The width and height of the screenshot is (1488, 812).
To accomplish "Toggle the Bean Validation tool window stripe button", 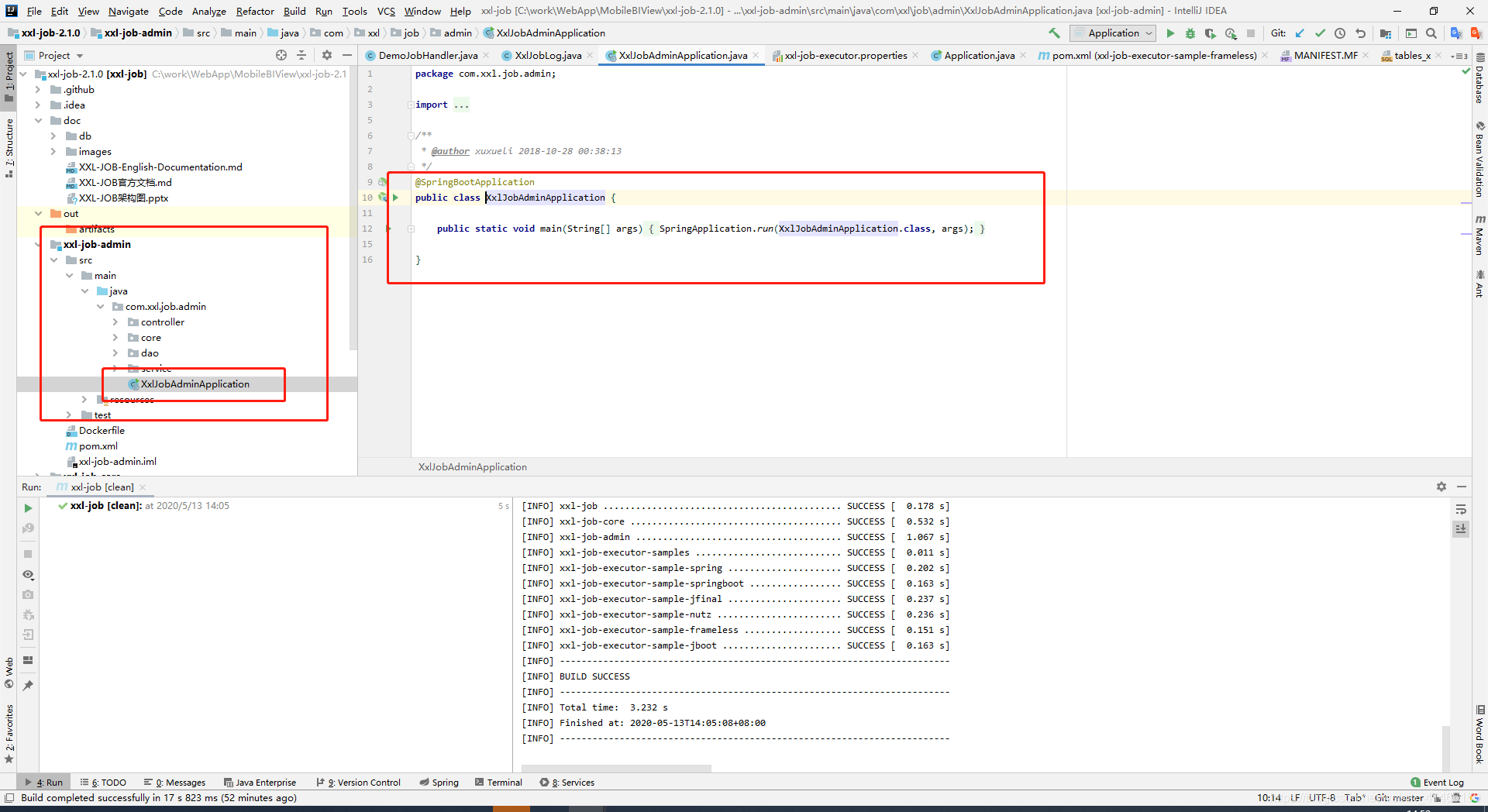I will (1479, 160).
